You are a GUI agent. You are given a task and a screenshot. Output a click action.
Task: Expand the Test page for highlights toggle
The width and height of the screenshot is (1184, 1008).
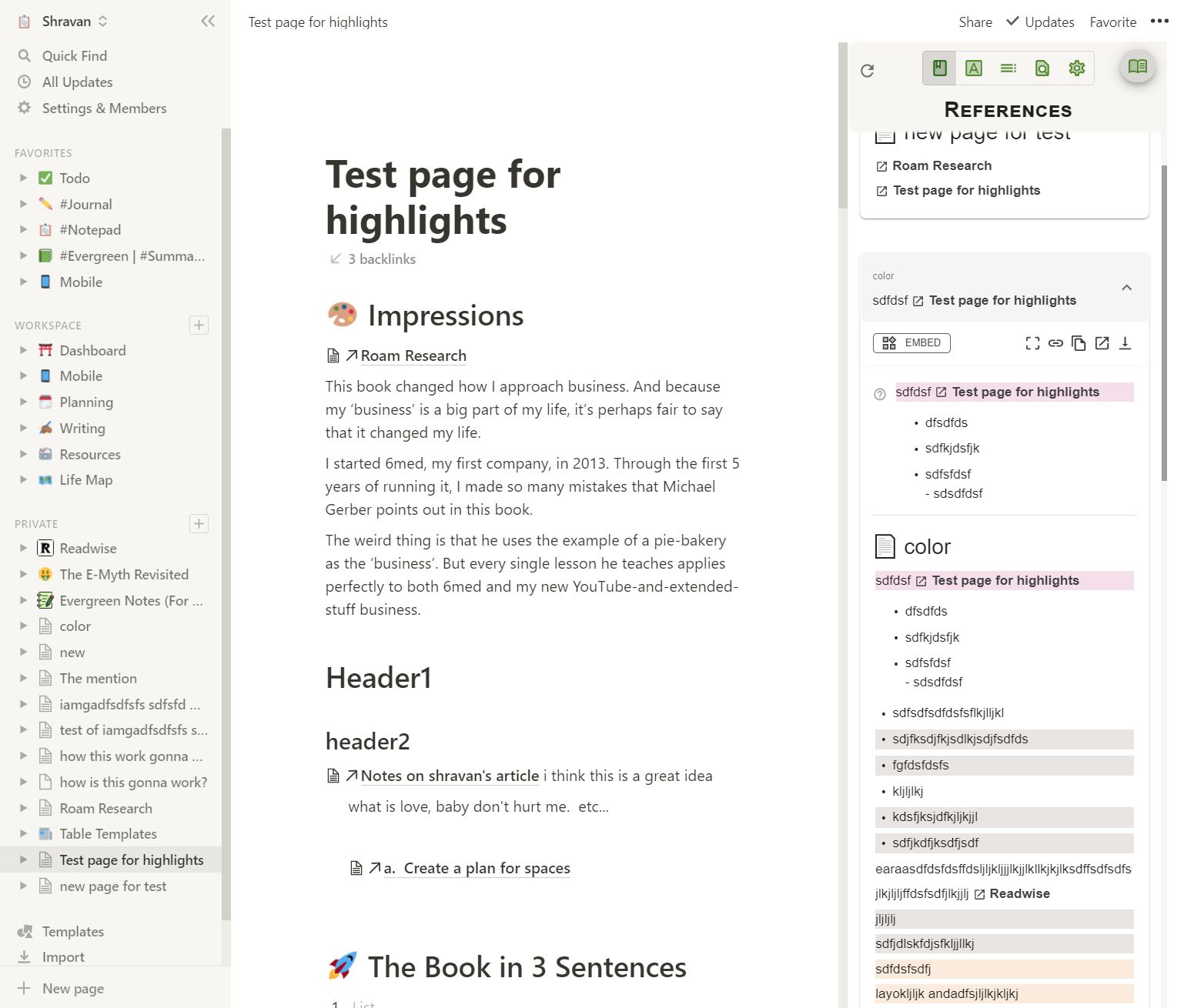(x=23, y=860)
